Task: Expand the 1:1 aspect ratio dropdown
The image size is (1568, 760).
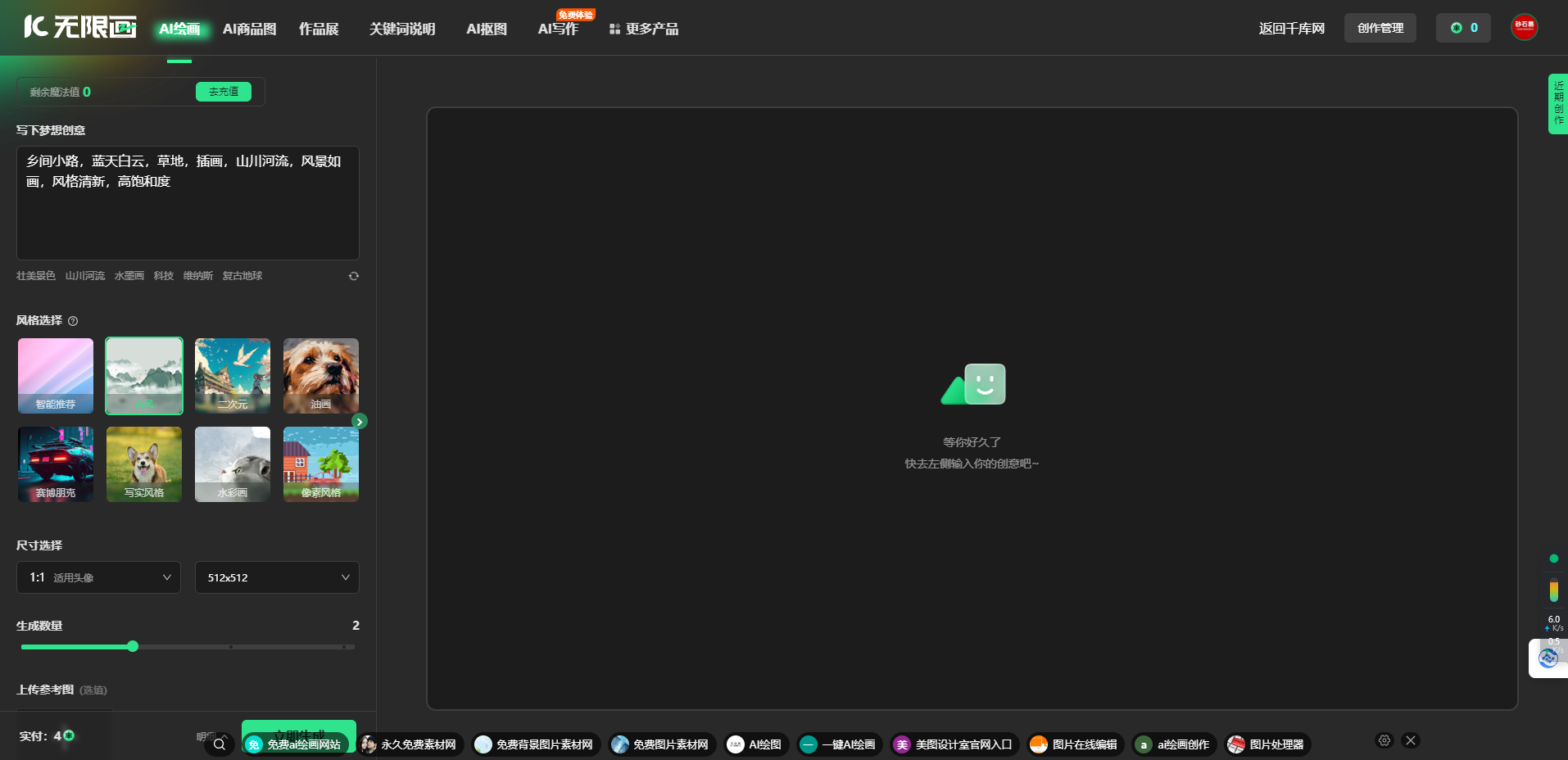Action: (99, 577)
